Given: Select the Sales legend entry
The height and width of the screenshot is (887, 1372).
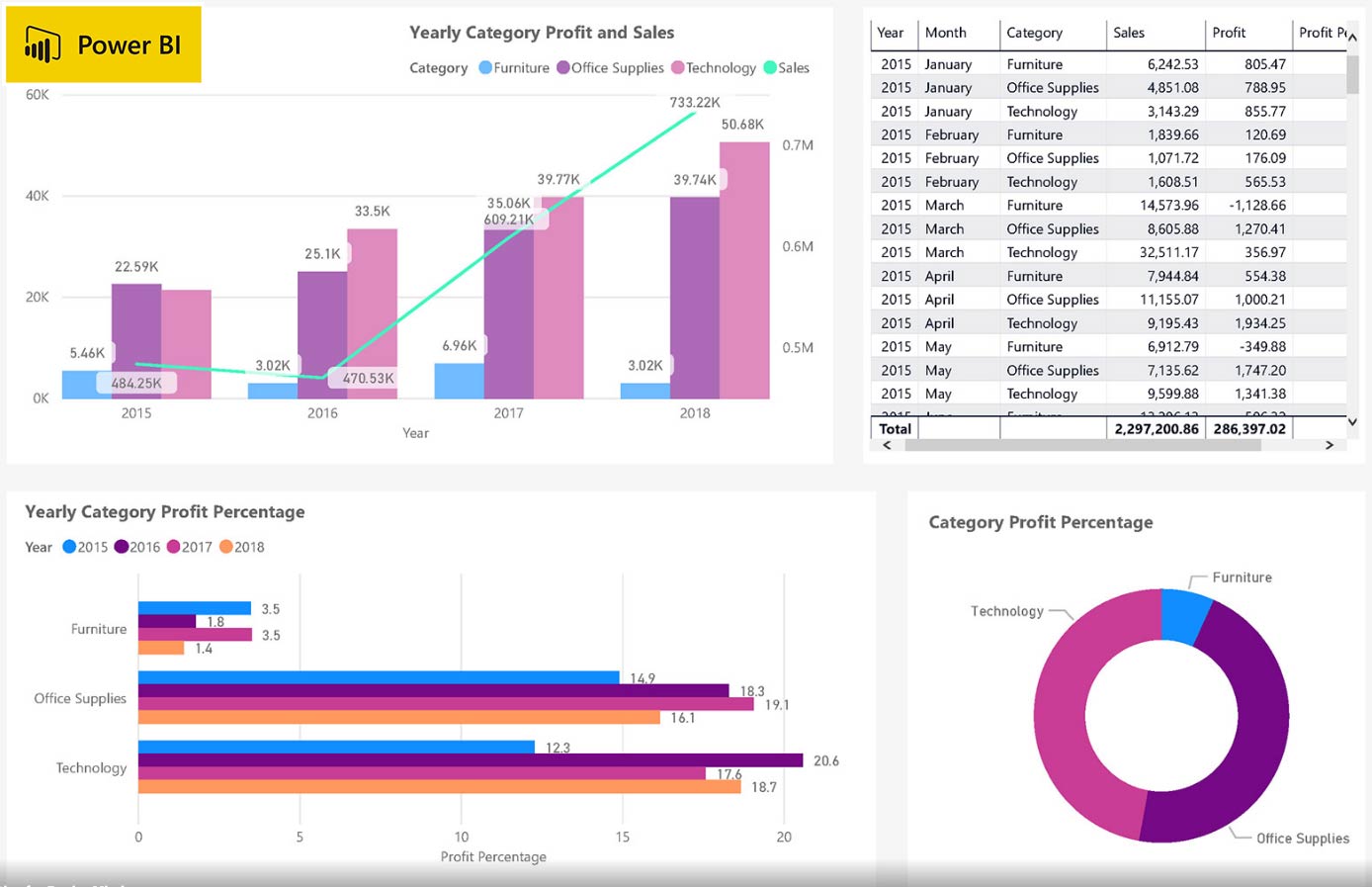Looking at the screenshot, I should tap(787, 67).
